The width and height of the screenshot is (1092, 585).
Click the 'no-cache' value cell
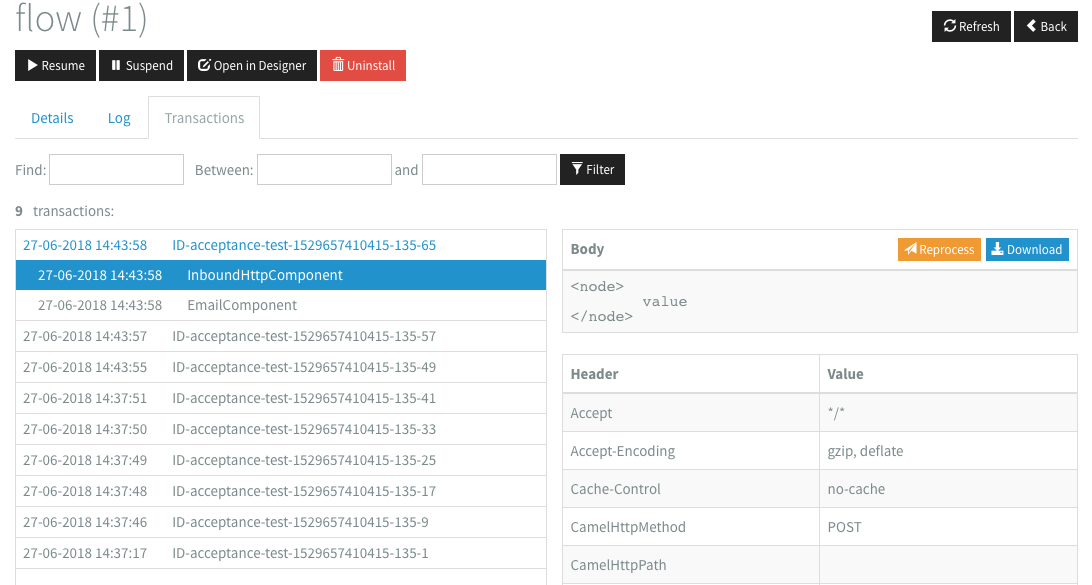pos(949,489)
